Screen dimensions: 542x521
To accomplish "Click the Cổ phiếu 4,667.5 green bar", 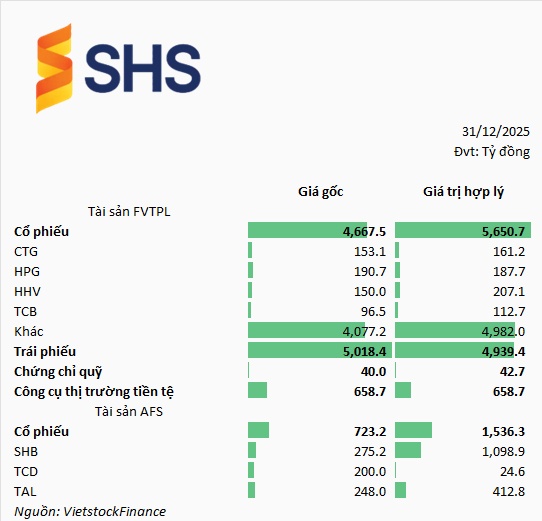I will click(307, 230).
